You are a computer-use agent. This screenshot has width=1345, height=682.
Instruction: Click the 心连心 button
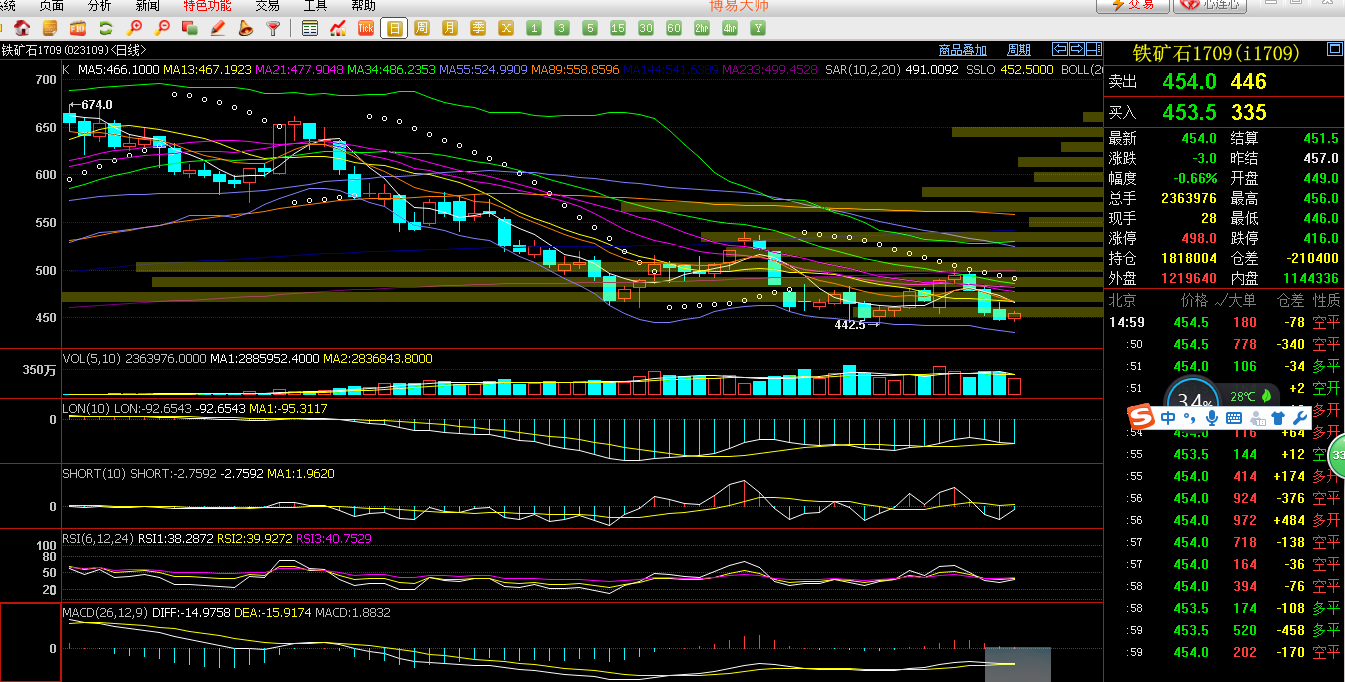(1211, 5)
